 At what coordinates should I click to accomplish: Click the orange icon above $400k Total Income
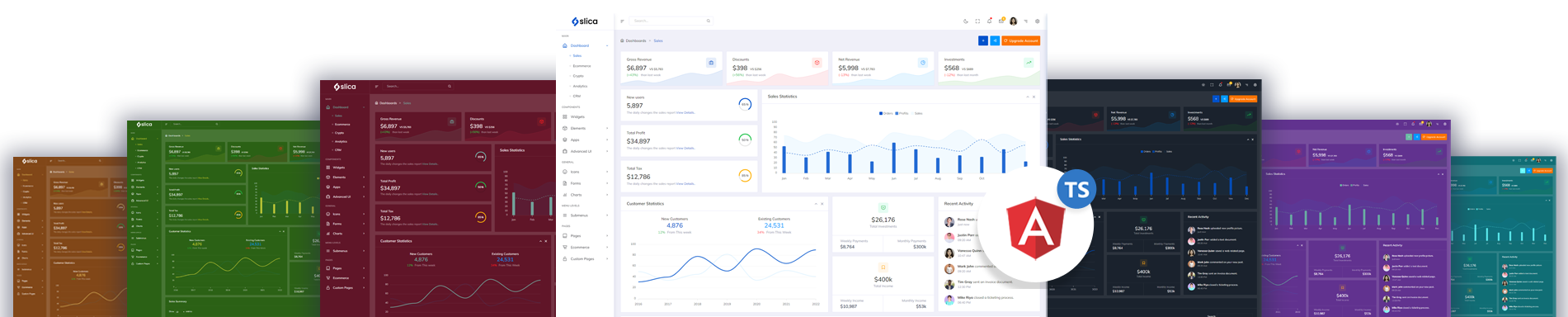pos(883,267)
